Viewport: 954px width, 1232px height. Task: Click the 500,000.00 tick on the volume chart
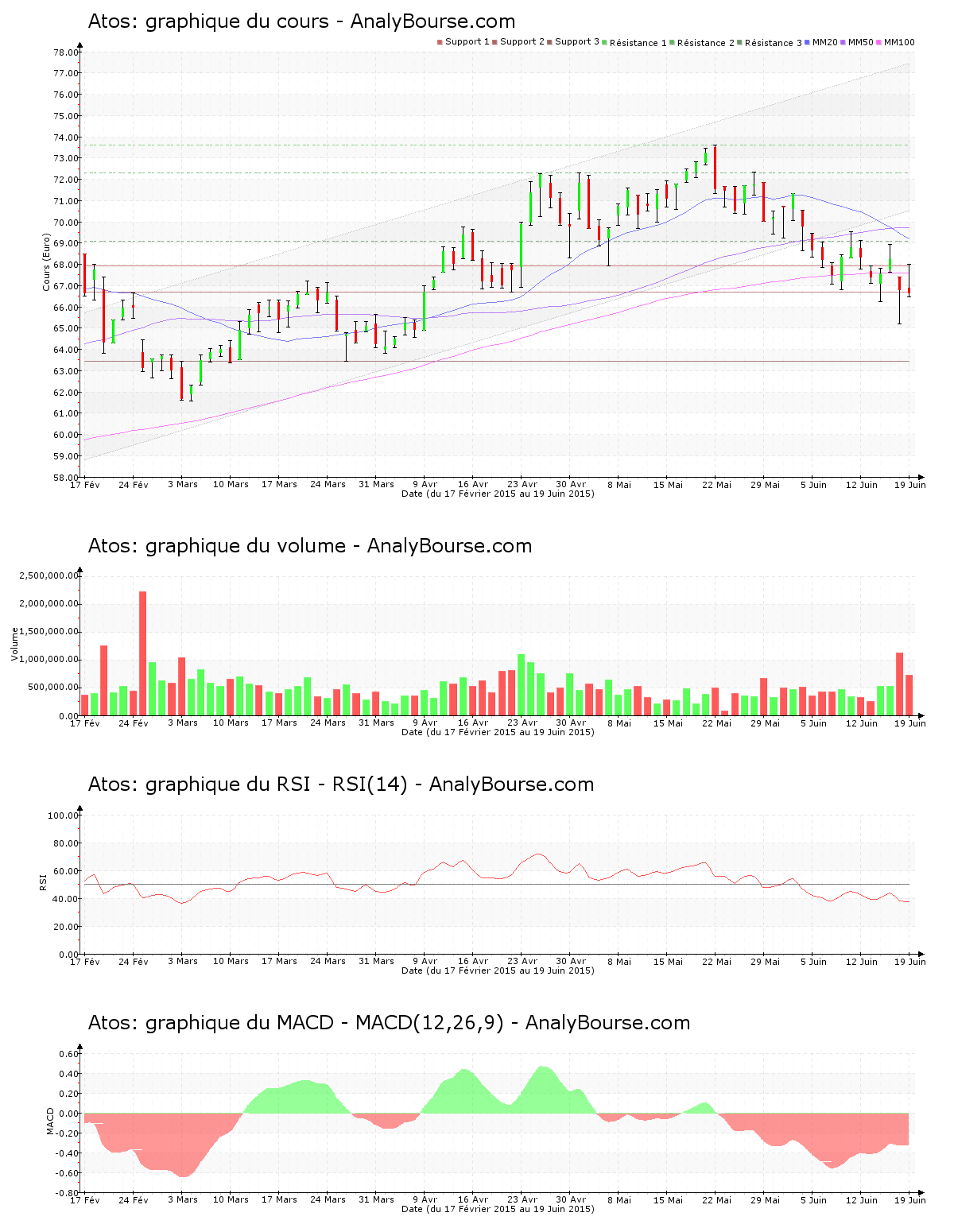(x=52, y=688)
